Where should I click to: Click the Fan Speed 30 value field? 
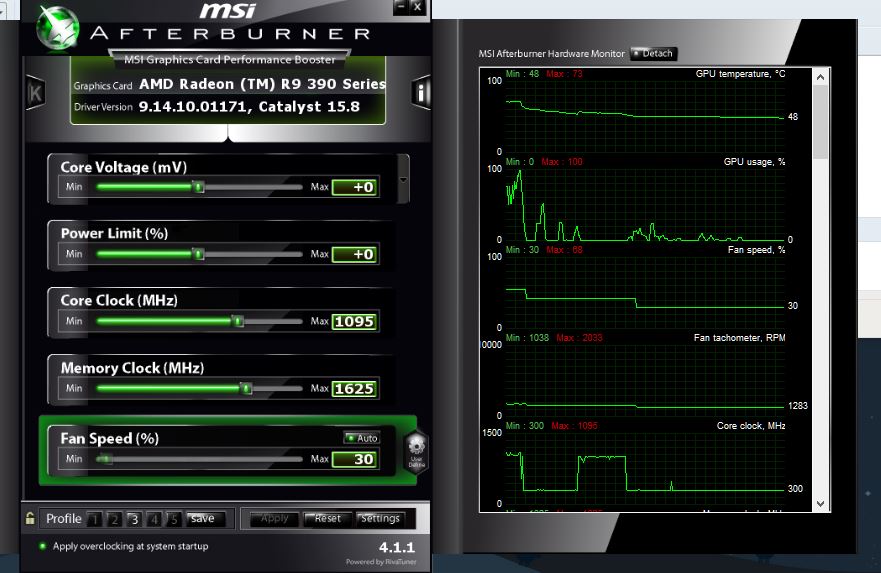pyautogui.click(x=354, y=460)
